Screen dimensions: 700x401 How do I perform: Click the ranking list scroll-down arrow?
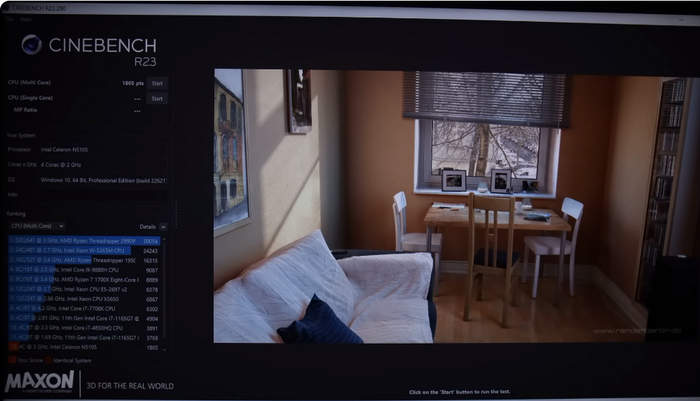[164, 349]
